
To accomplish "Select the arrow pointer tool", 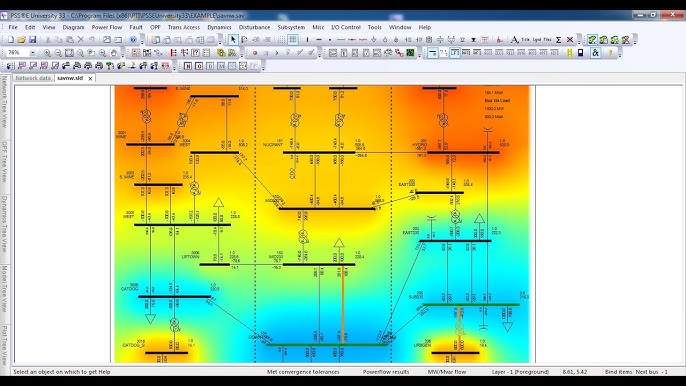I will tap(233, 40).
